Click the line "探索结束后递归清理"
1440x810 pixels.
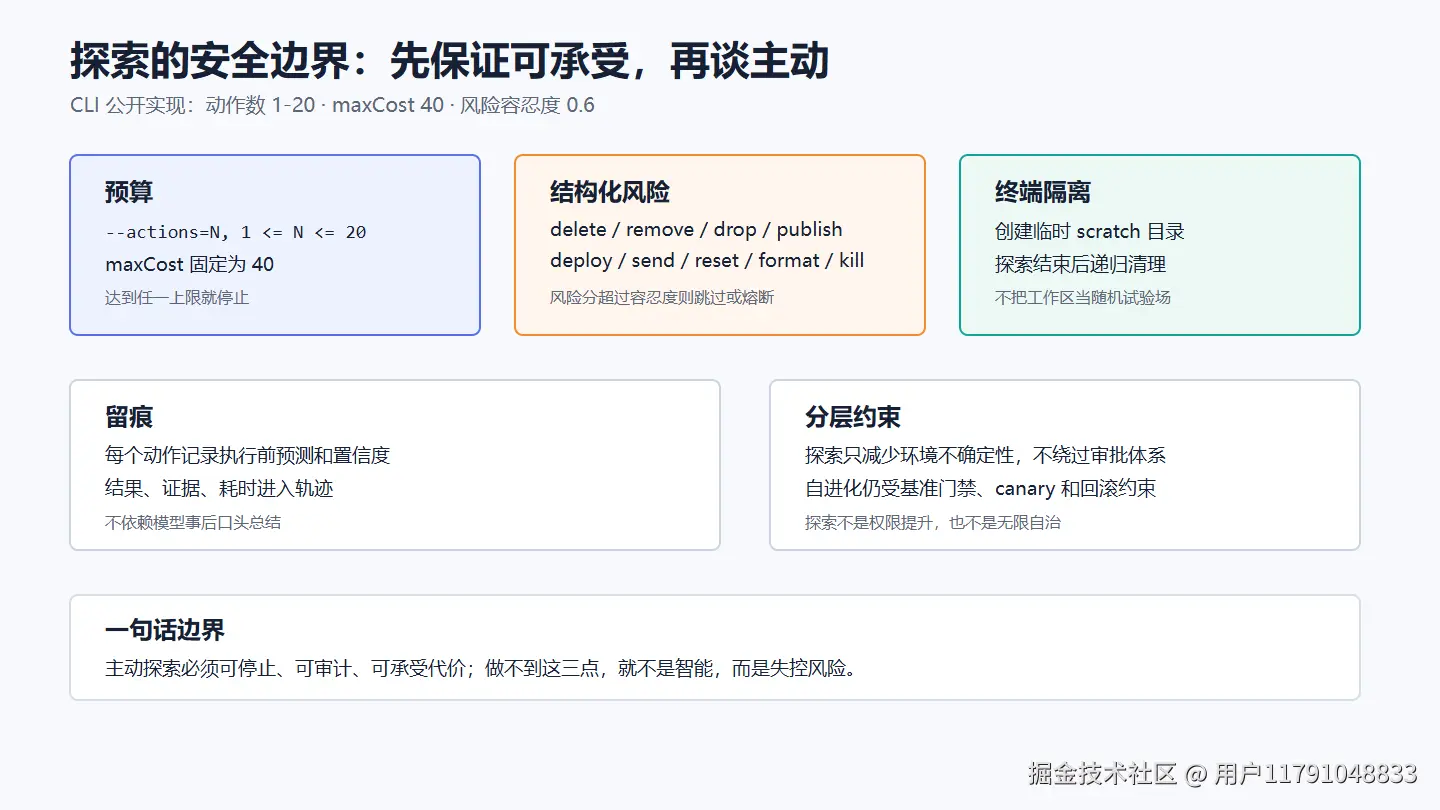1081,264
